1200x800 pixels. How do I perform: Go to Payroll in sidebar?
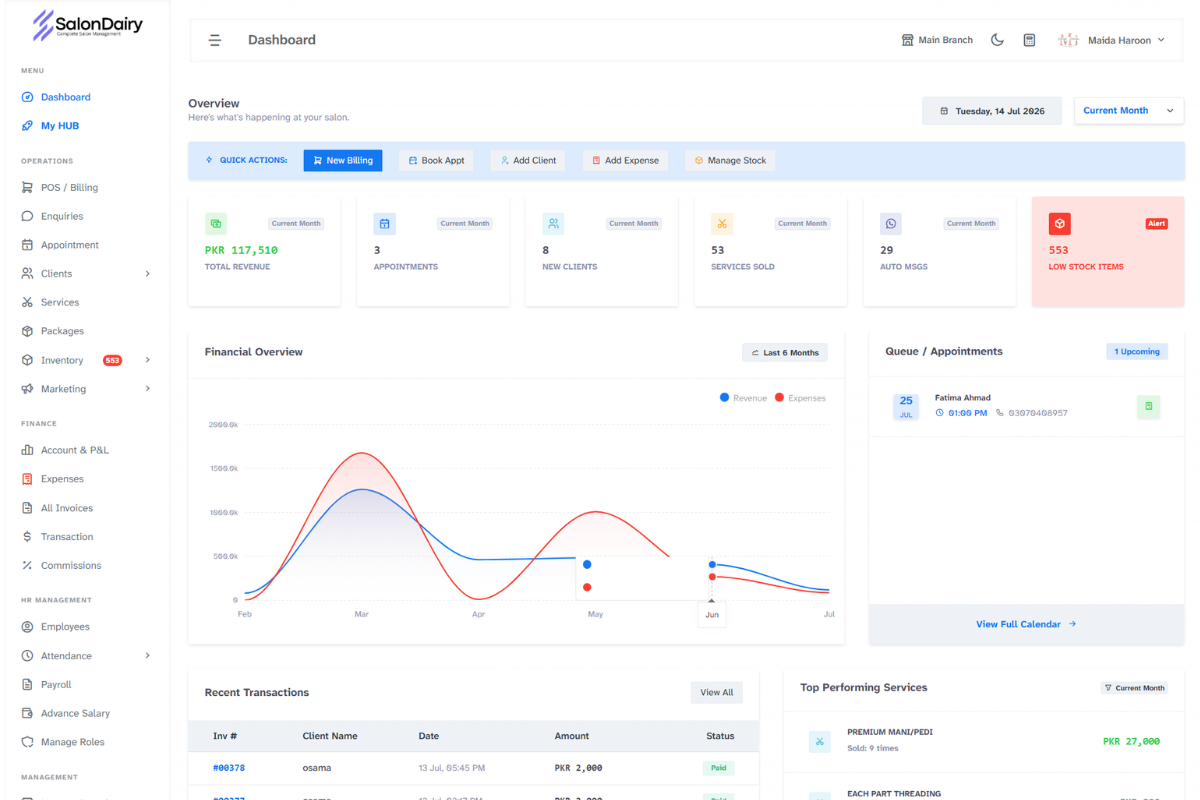[x=56, y=685]
